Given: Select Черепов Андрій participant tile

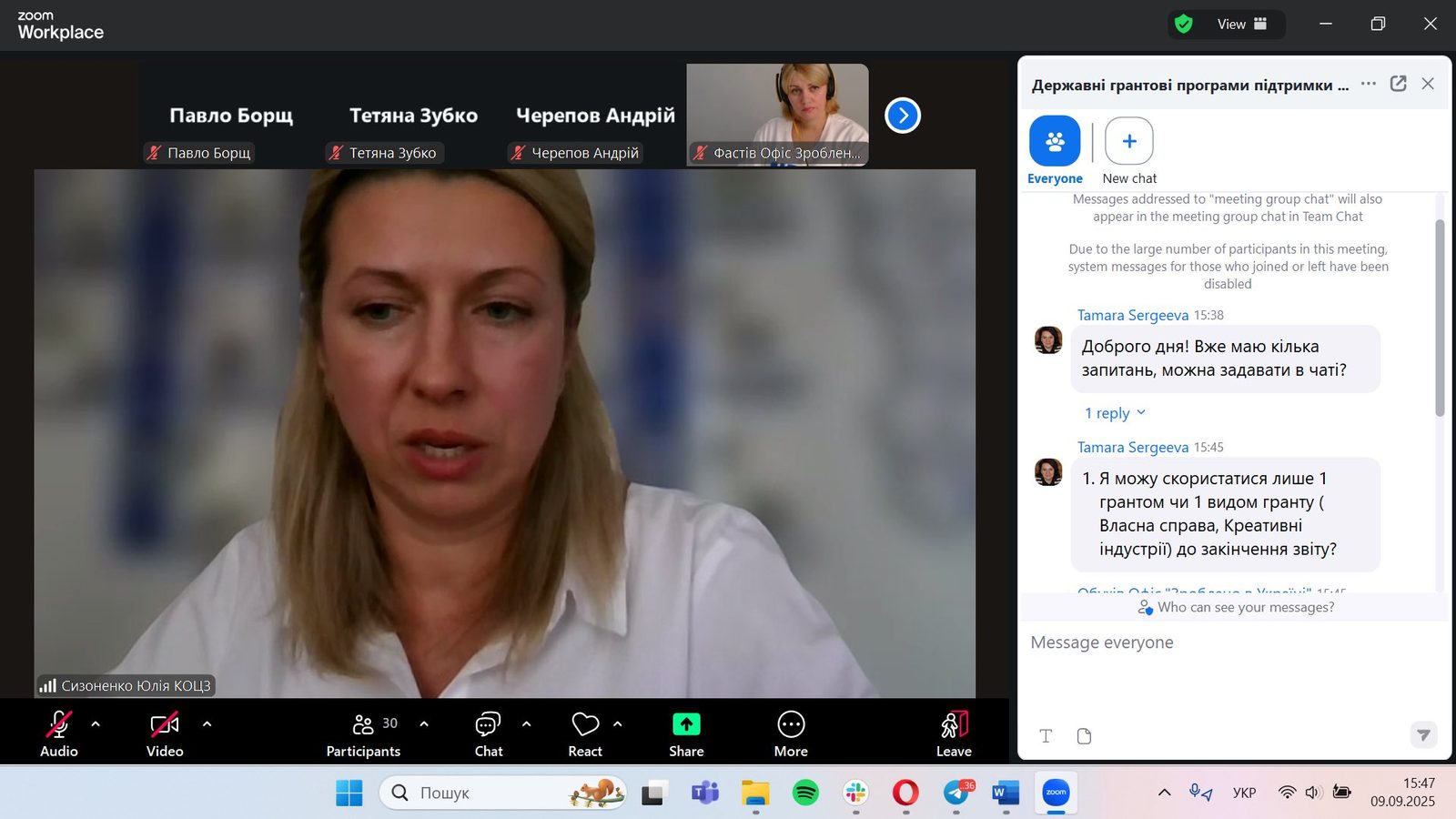Looking at the screenshot, I should 595,116.
